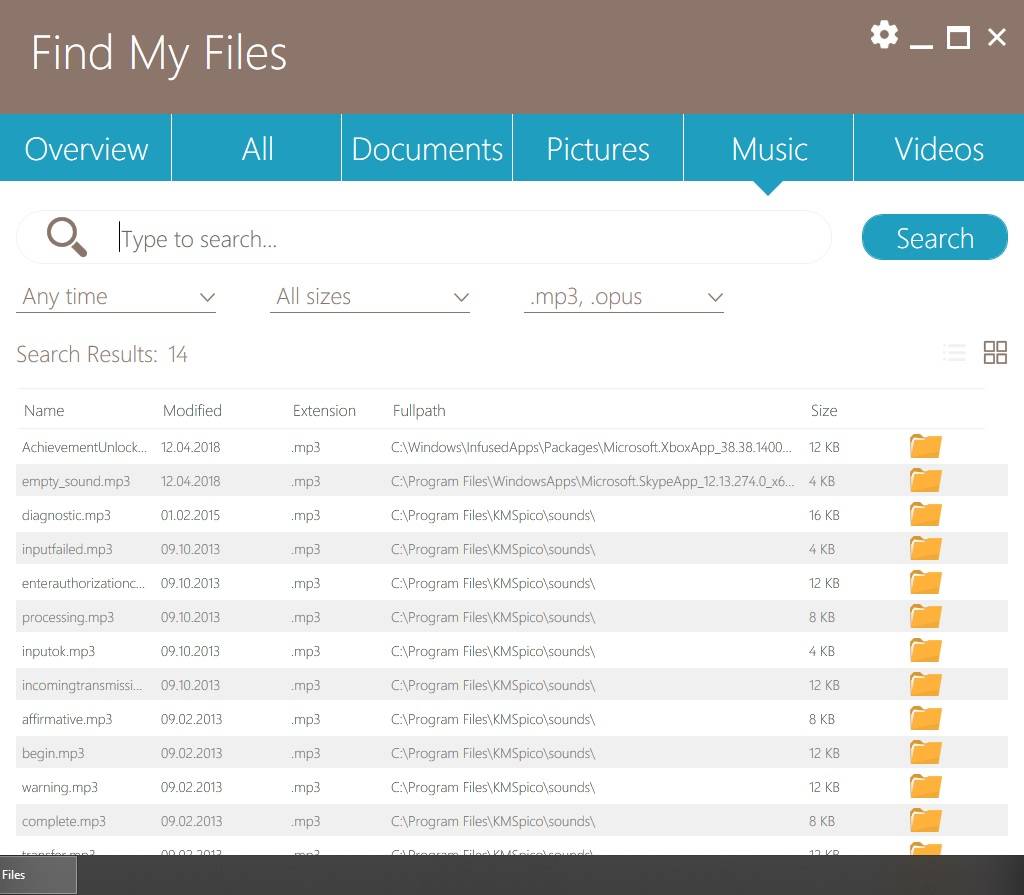
Task: Open folder location of warning.mp3
Action: (x=925, y=786)
